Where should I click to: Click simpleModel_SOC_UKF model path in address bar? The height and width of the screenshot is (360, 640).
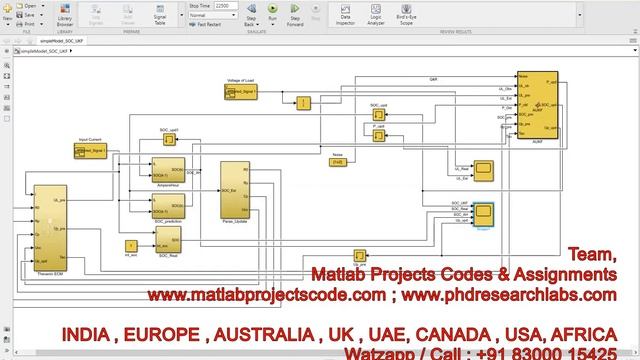(x=44, y=51)
